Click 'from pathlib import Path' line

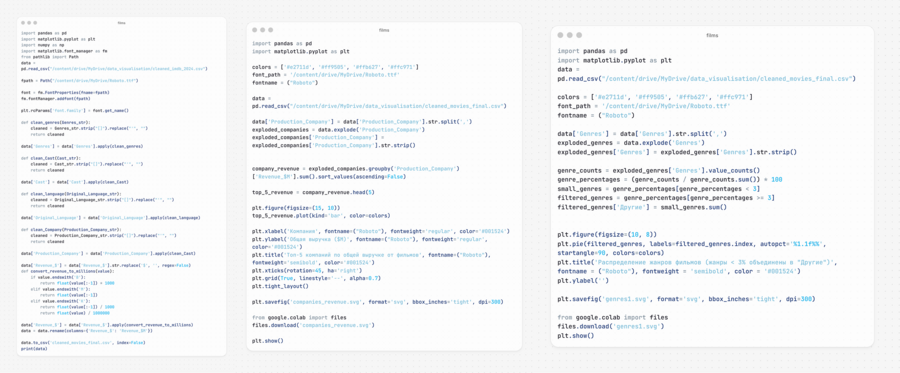point(50,56)
